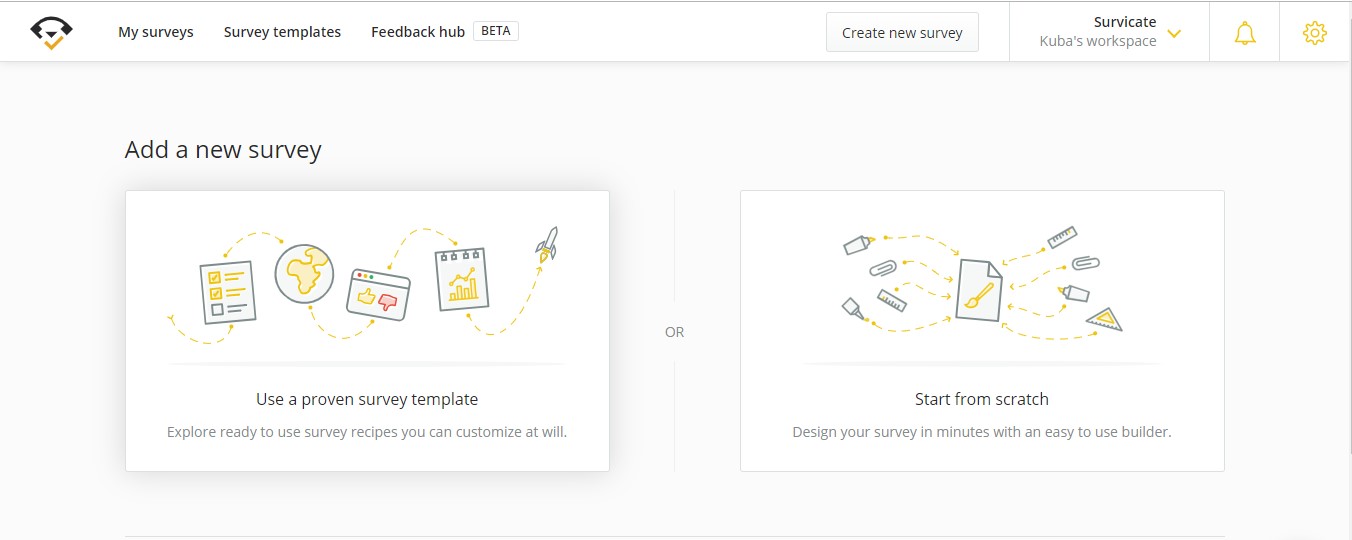Screen dimensions: 1352x540
Task: Expand the workspace chevron dropdown arrow
Action: [1174, 33]
